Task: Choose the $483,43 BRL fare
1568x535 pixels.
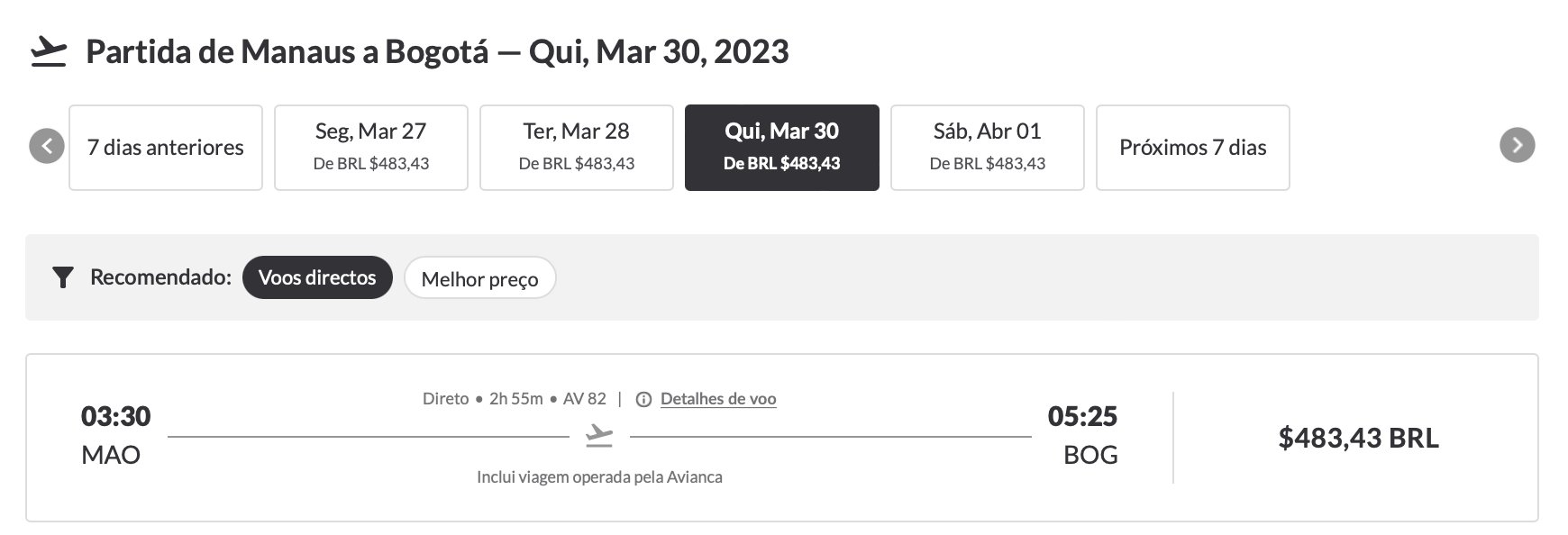Action: (x=1358, y=438)
